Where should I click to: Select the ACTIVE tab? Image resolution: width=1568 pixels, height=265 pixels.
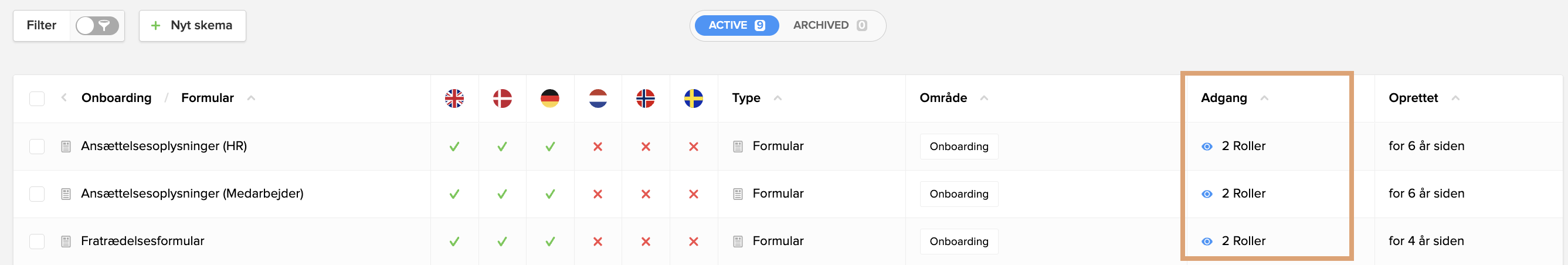pos(737,26)
